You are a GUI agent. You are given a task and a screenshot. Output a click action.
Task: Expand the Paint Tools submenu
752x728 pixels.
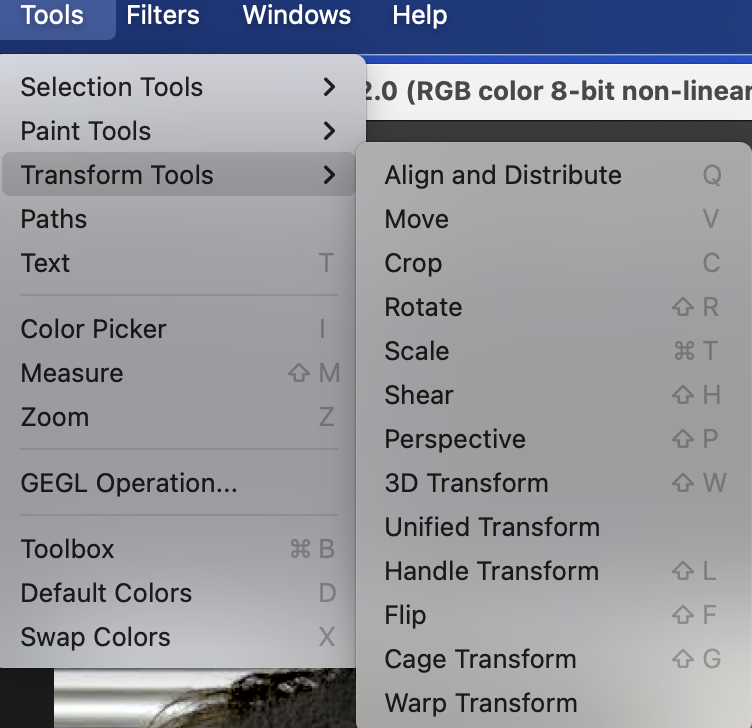(x=86, y=131)
